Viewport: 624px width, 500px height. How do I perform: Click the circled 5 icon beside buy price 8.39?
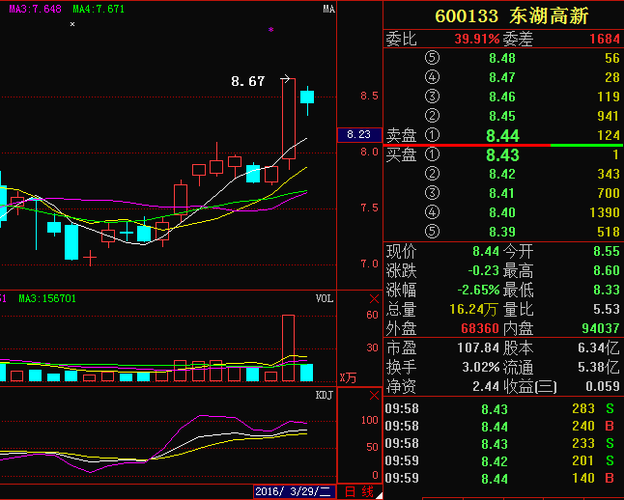tap(432, 232)
